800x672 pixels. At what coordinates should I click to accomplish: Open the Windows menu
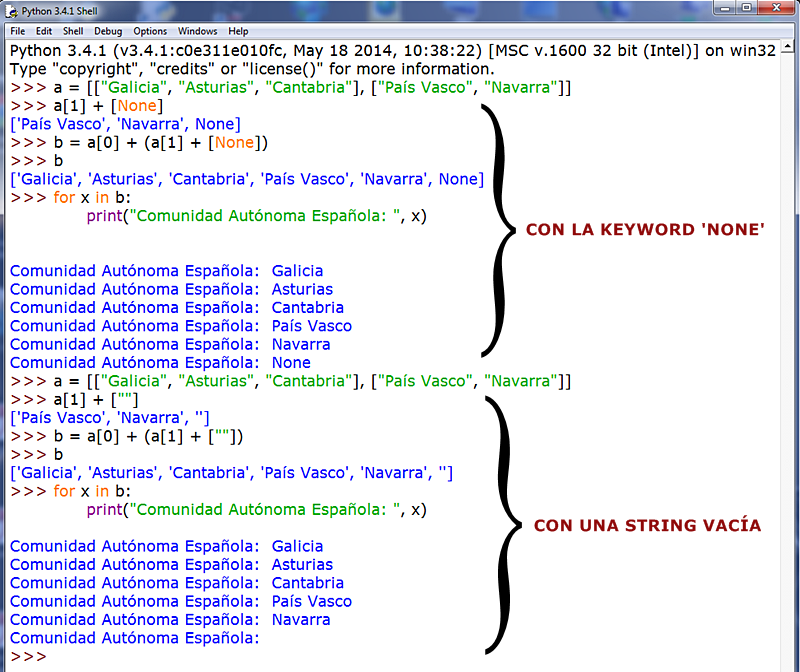pos(197,31)
